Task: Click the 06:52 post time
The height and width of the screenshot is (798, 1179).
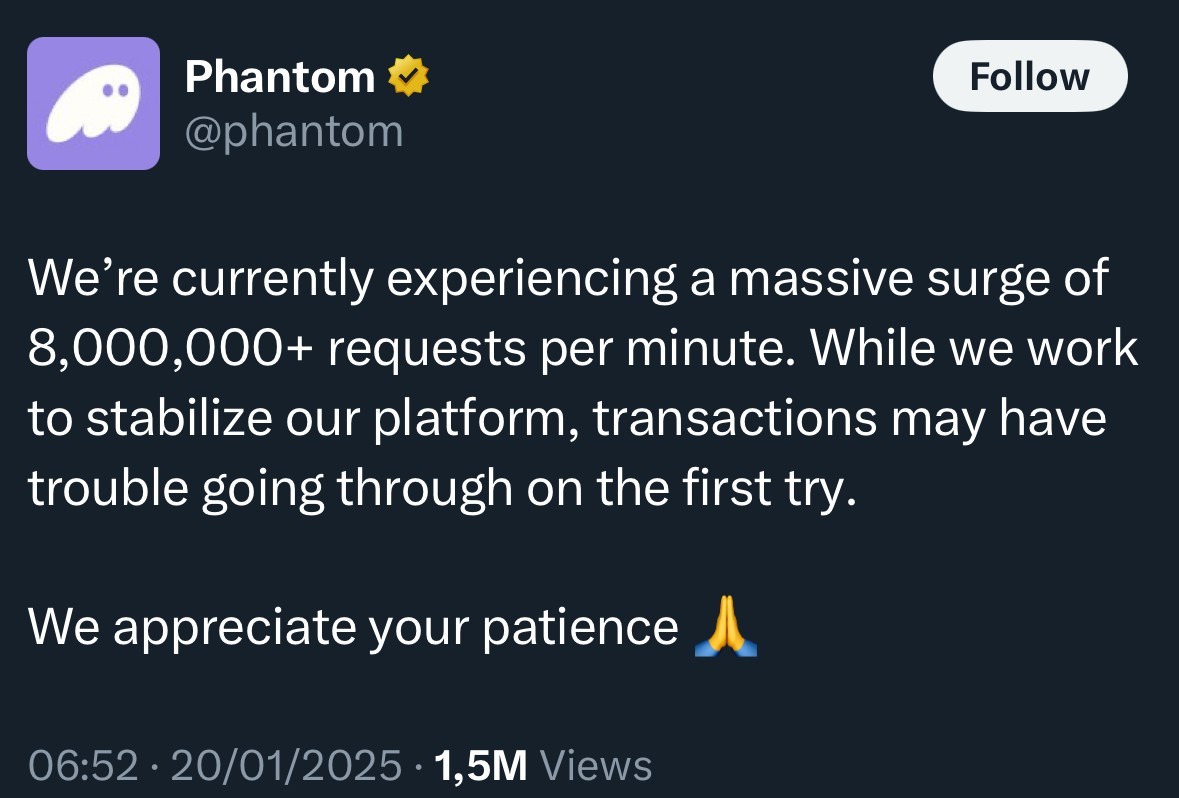Action: 82,766
